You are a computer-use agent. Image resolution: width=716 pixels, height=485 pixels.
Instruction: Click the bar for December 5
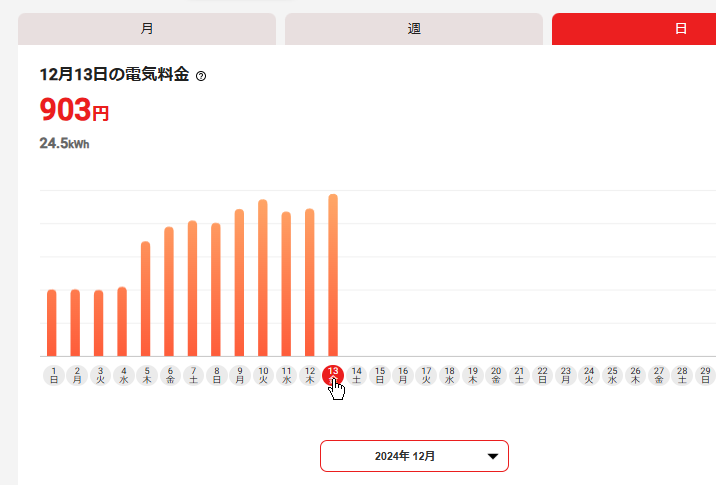tap(146, 299)
